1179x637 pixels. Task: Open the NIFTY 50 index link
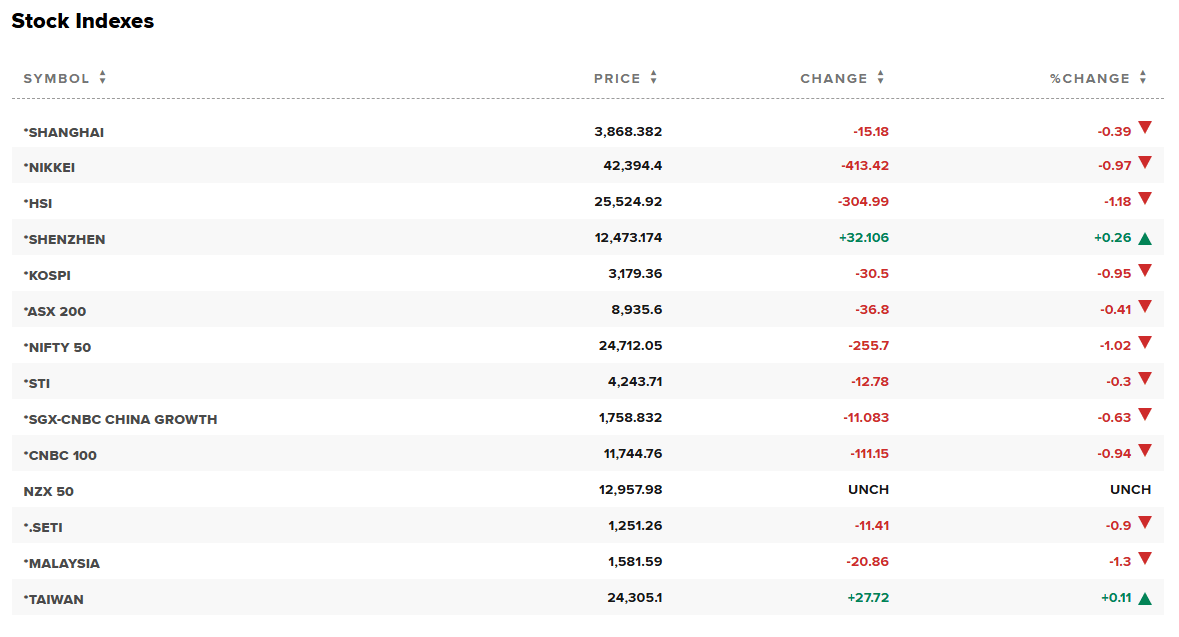pyautogui.click(x=59, y=347)
